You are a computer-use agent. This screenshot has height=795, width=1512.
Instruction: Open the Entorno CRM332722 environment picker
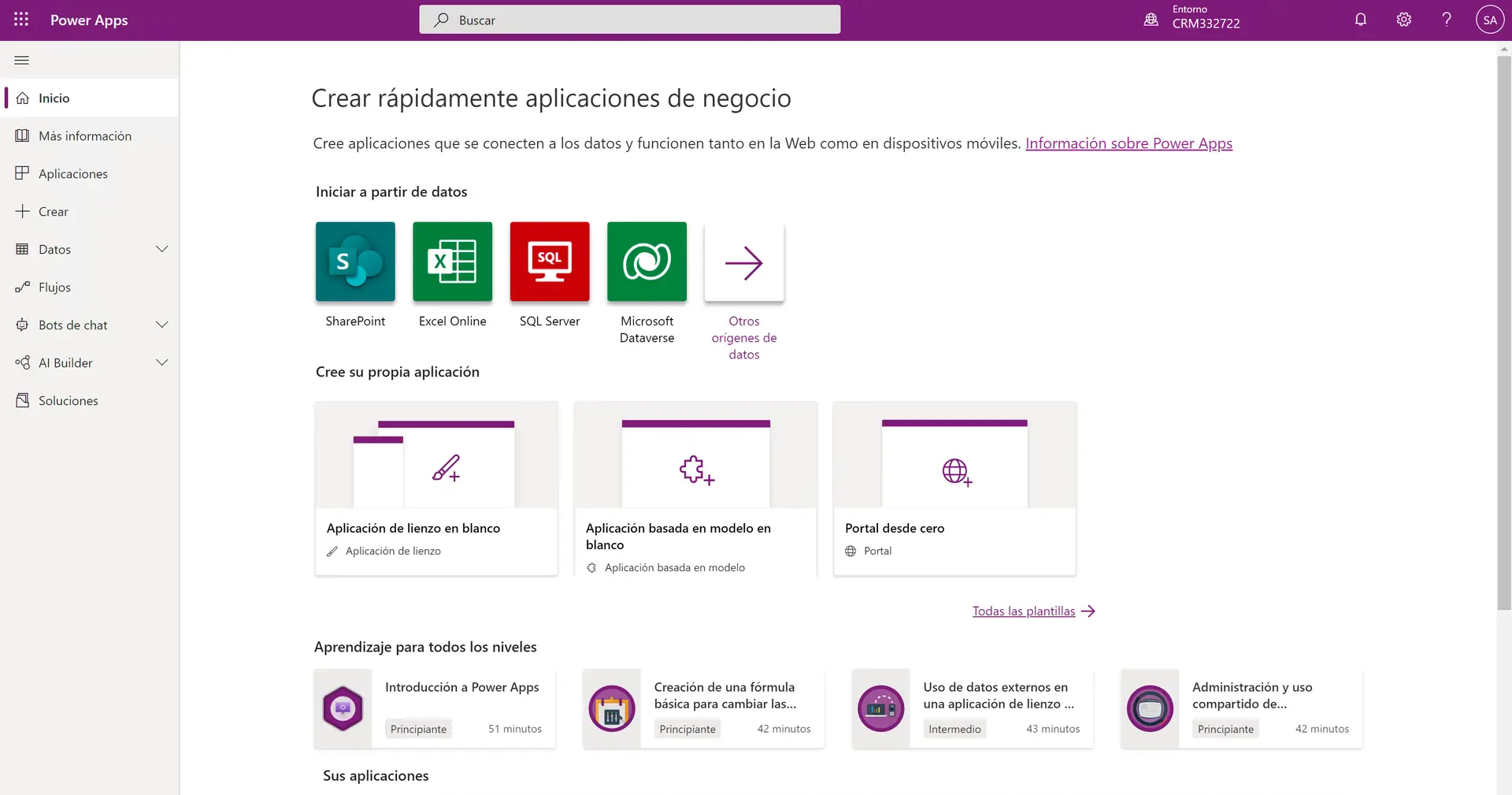(x=1192, y=20)
